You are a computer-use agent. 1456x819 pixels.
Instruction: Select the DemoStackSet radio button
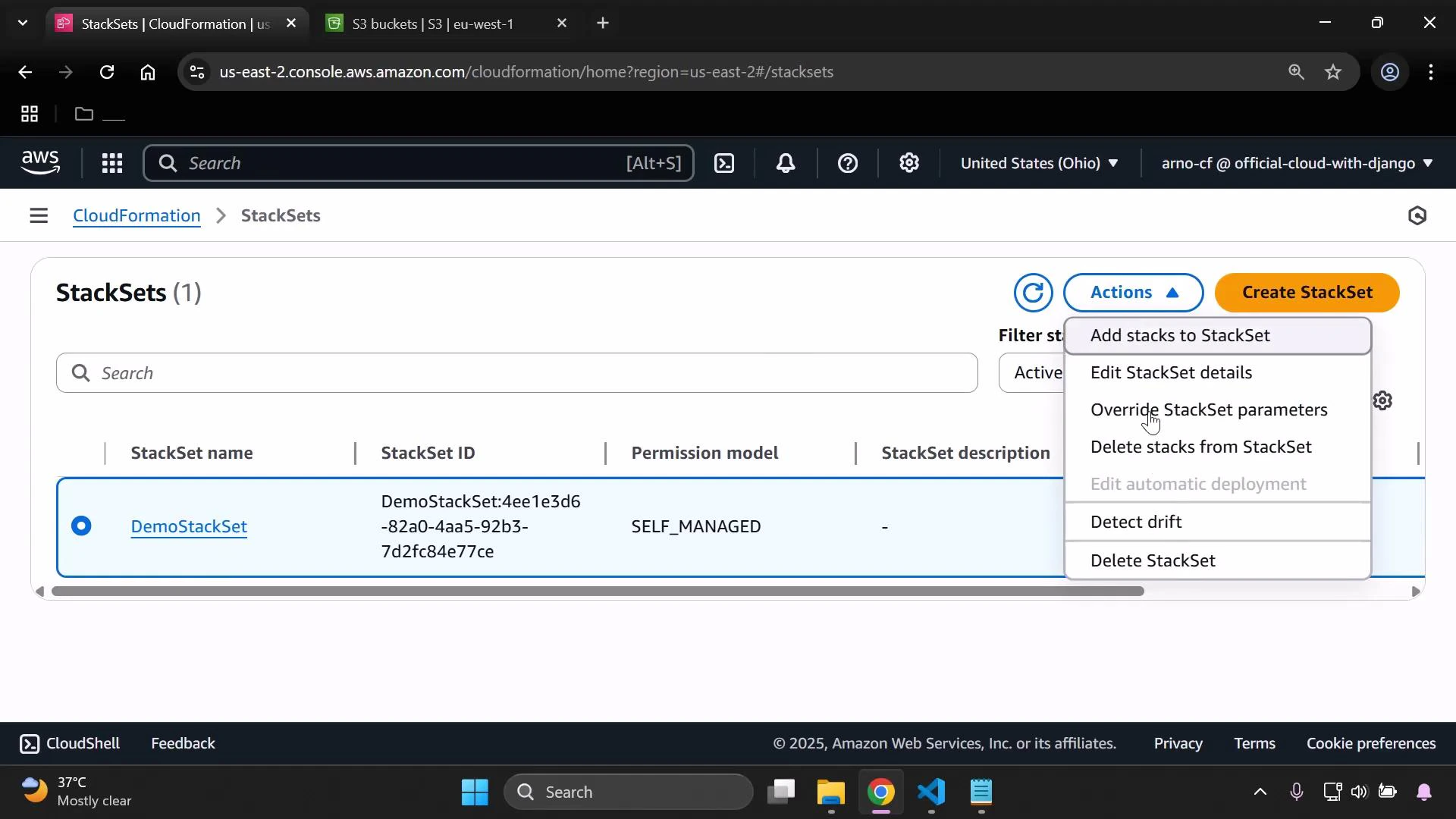coord(81,526)
